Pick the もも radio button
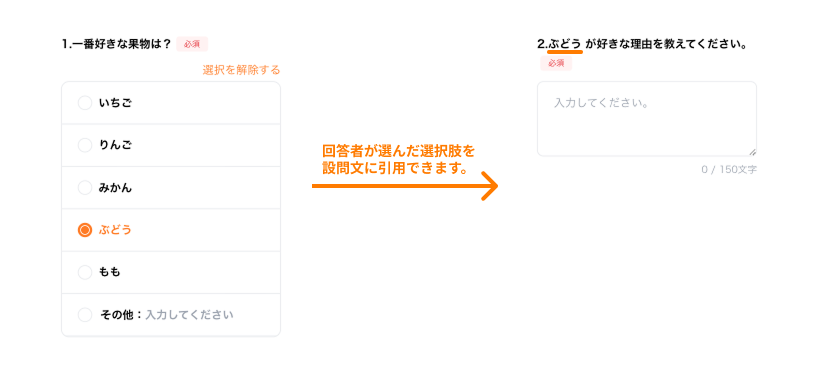The image size is (818, 371). 85,272
